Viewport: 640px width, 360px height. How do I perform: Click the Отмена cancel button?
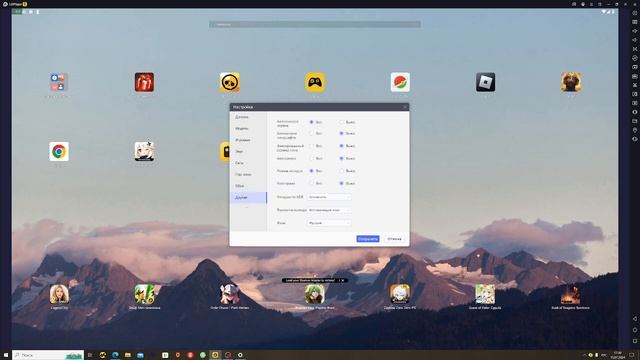(x=394, y=239)
